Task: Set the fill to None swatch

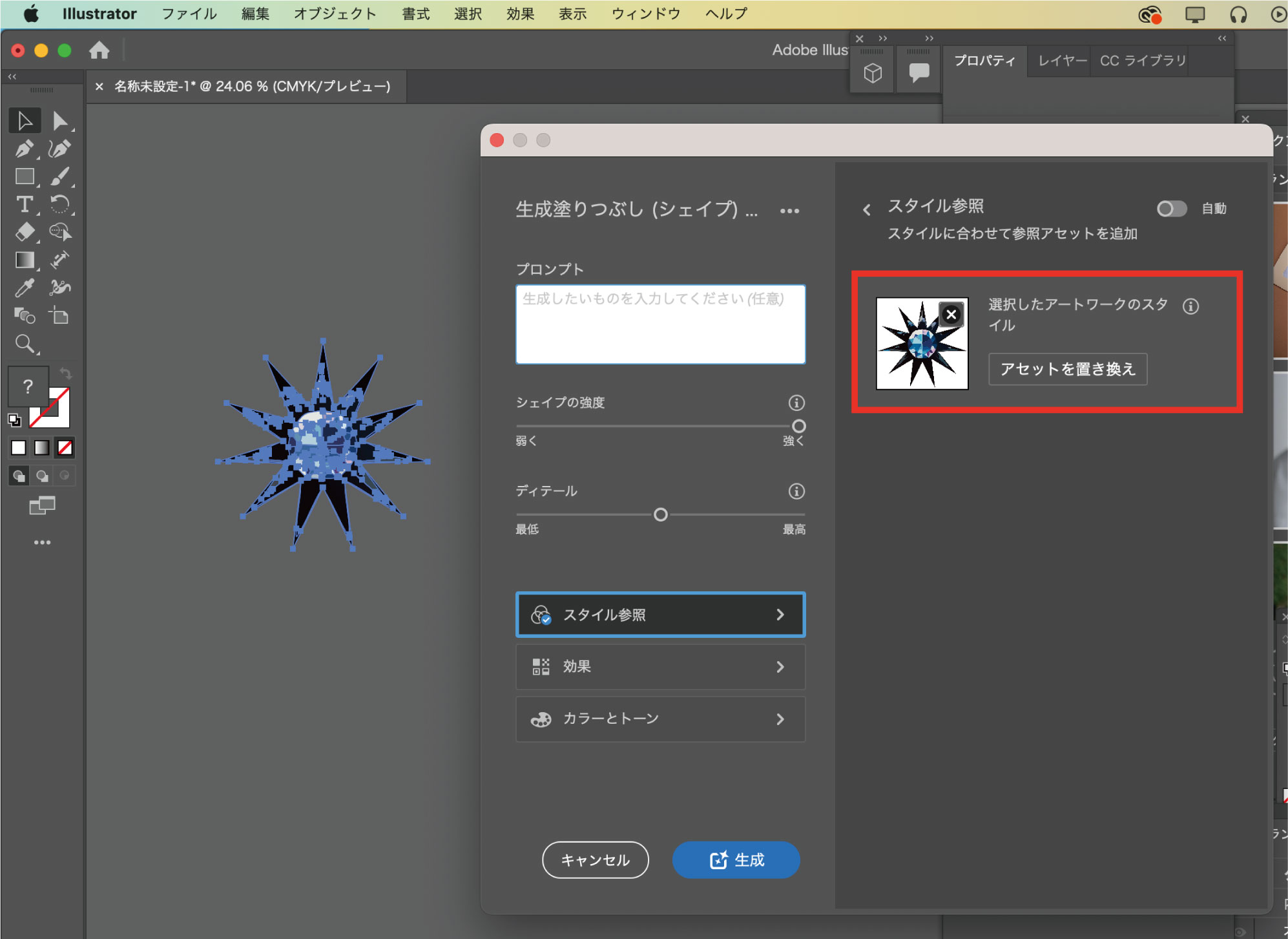Action: (x=65, y=447)
